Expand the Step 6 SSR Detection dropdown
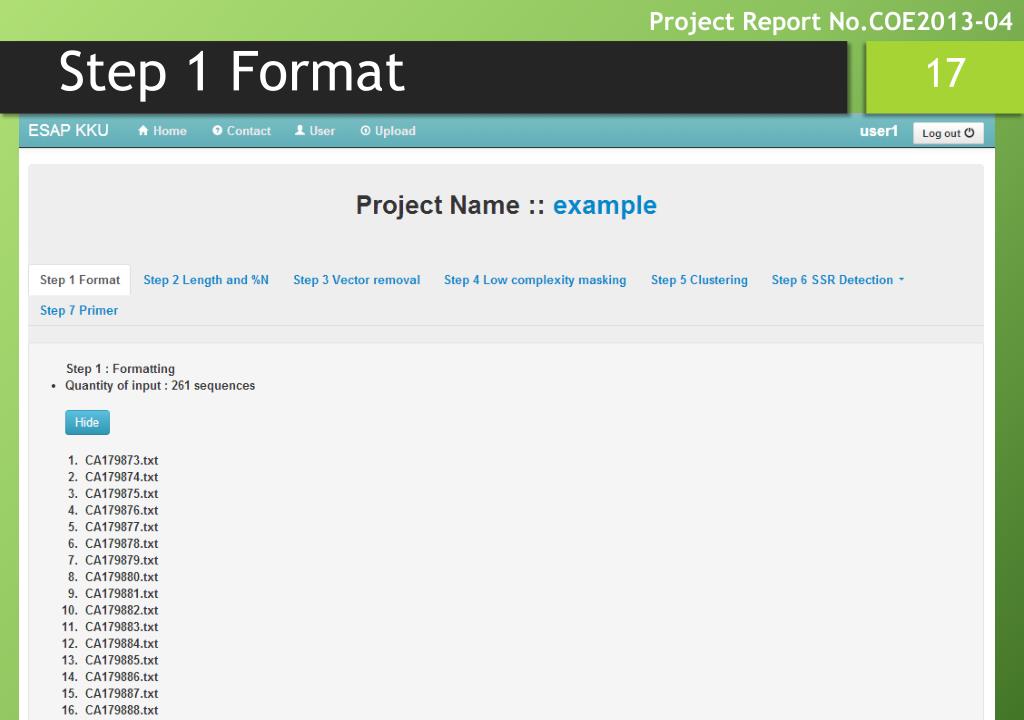Viewport: 1024px width, 720px height. coord(837,280)
